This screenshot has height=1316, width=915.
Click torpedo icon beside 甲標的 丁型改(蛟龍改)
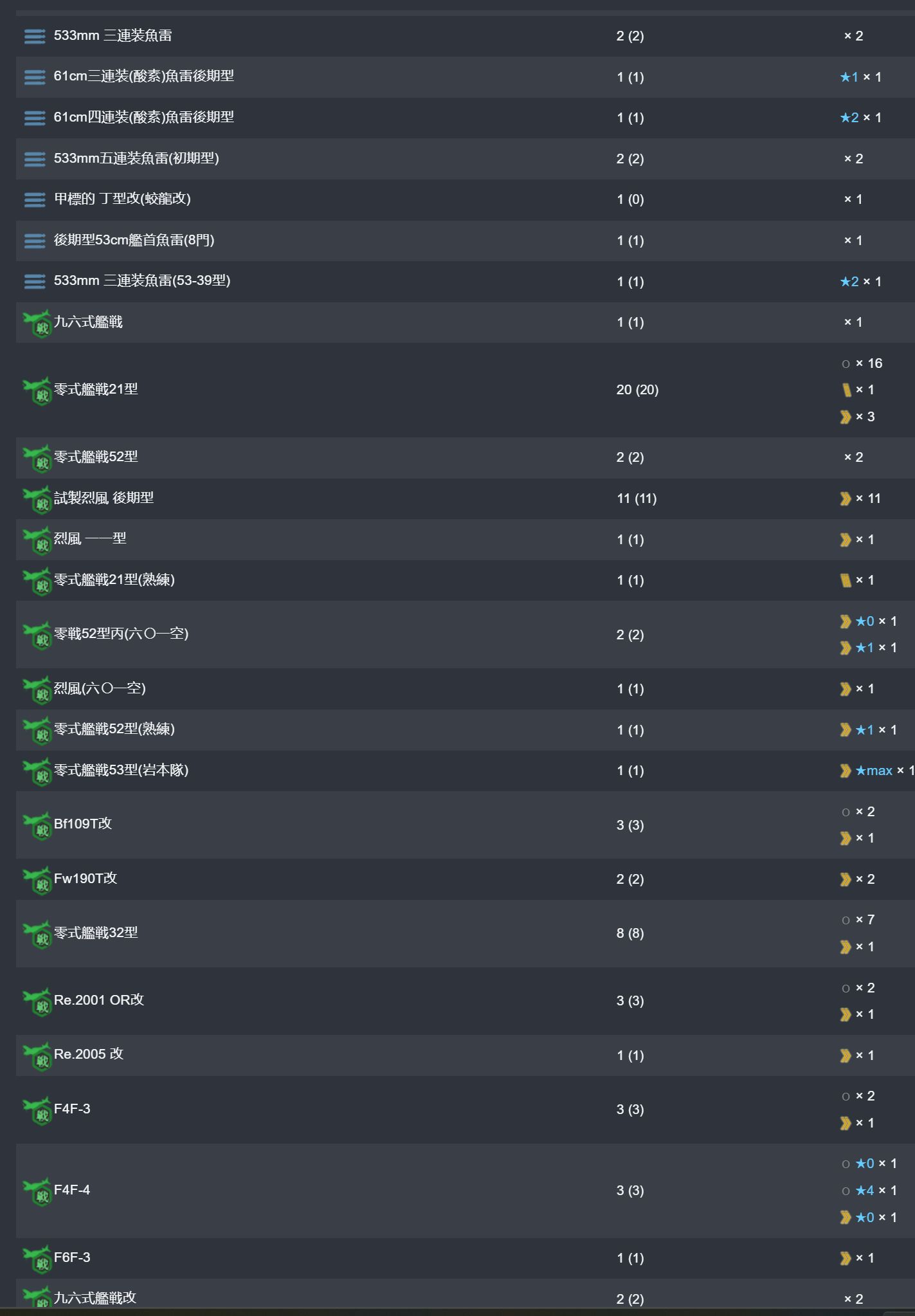(x=35, y=199)
